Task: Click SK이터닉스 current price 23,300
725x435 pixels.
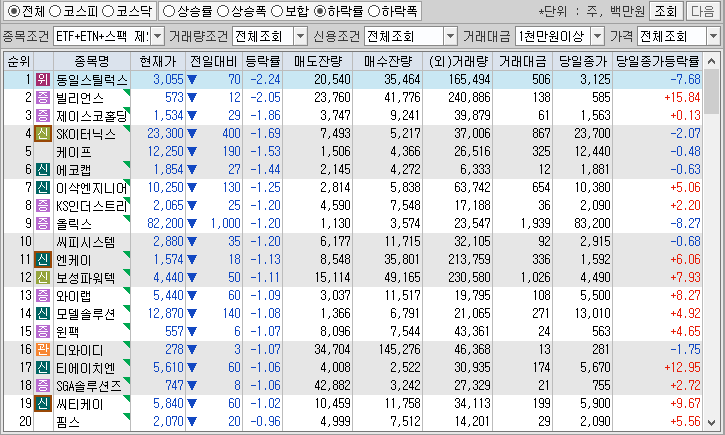Action: pos(166,134)
